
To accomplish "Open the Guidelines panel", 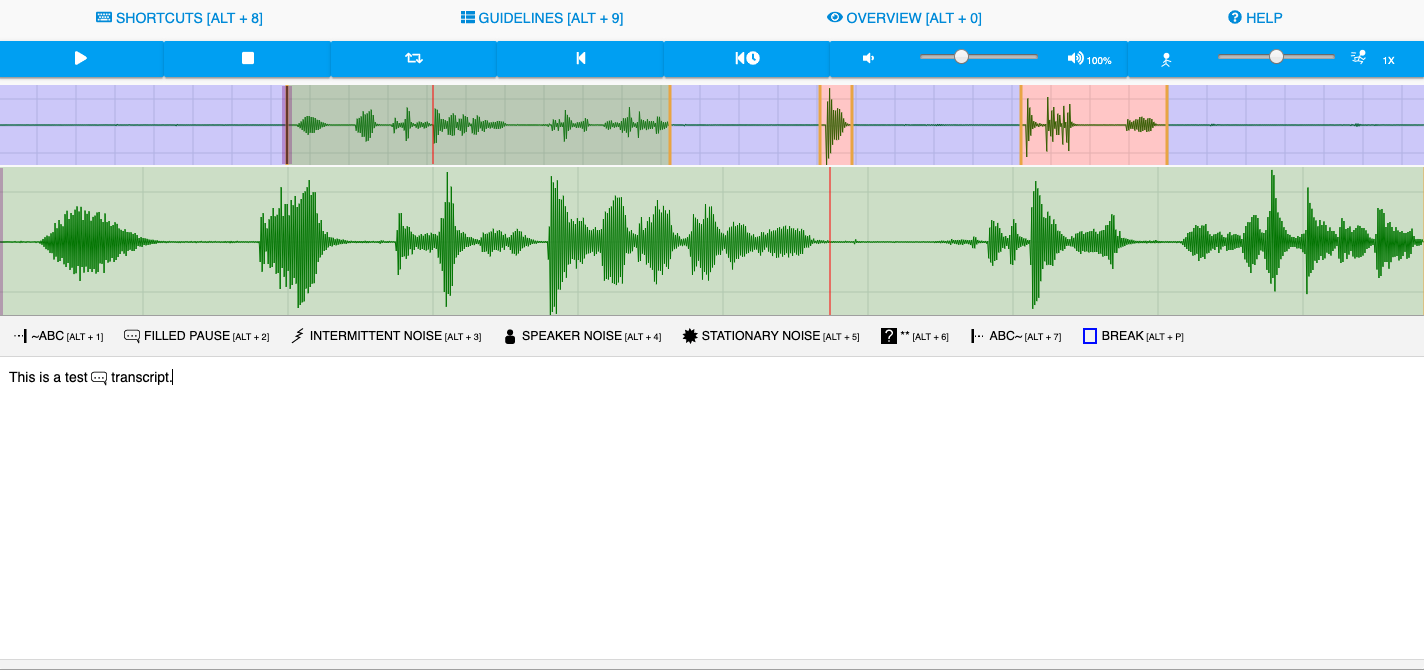I will (542, 18).
